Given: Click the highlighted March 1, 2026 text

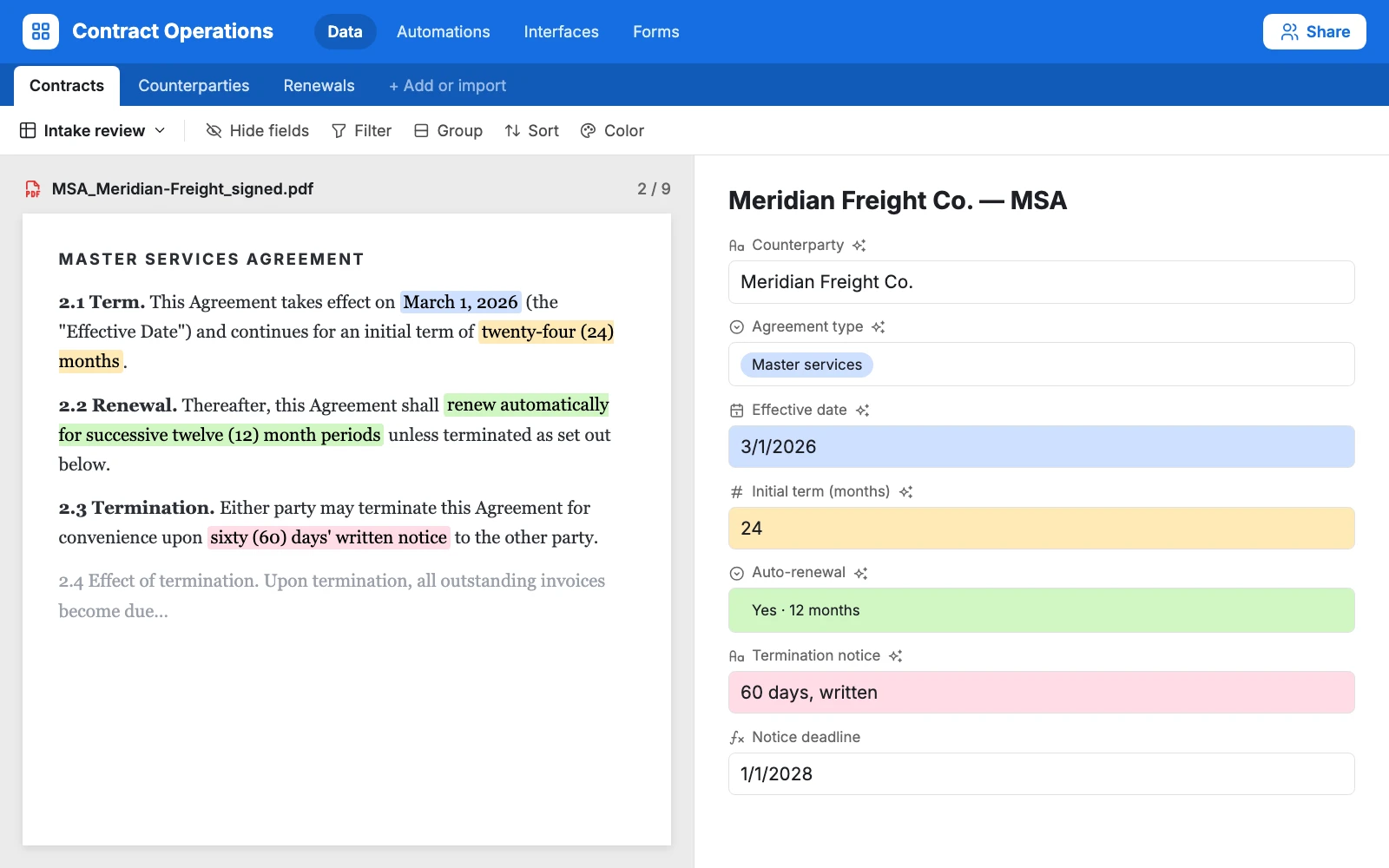Looking at the screenshot, I should coord(460,302).
